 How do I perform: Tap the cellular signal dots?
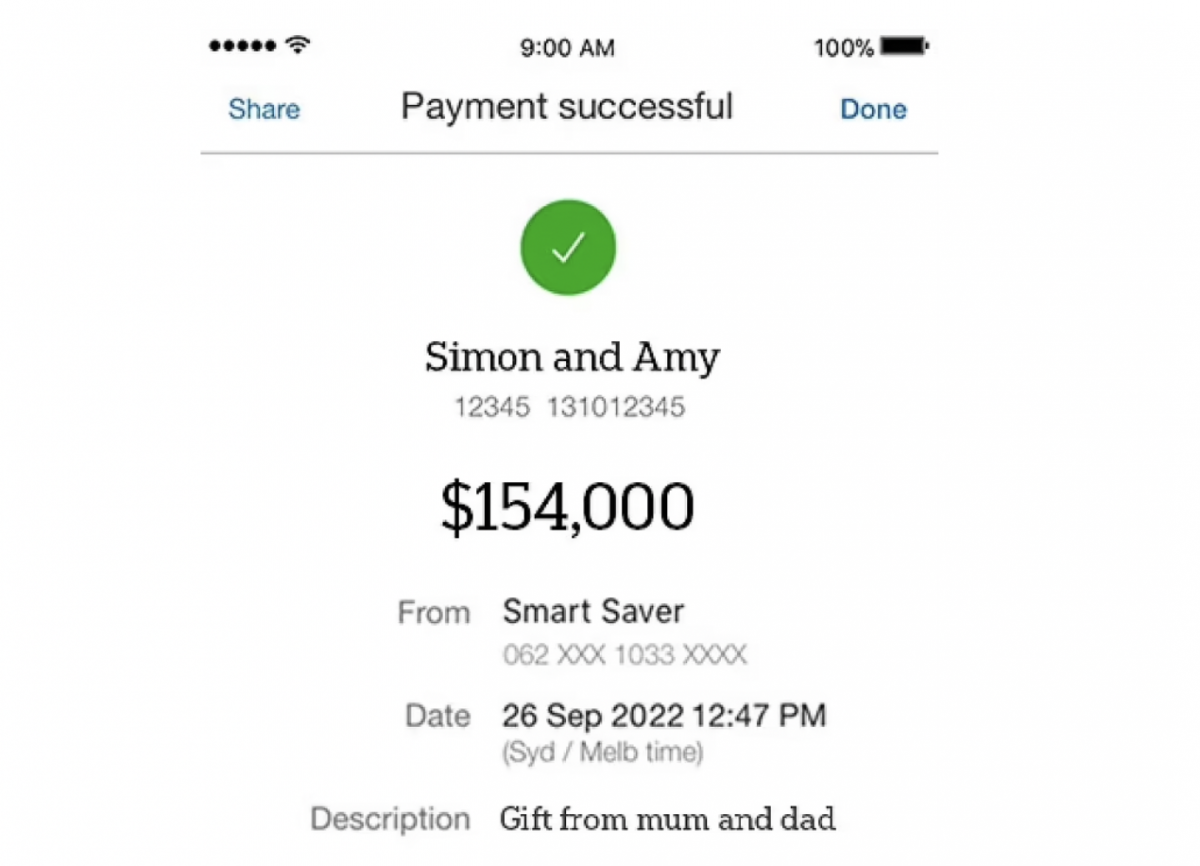(241, 46)
